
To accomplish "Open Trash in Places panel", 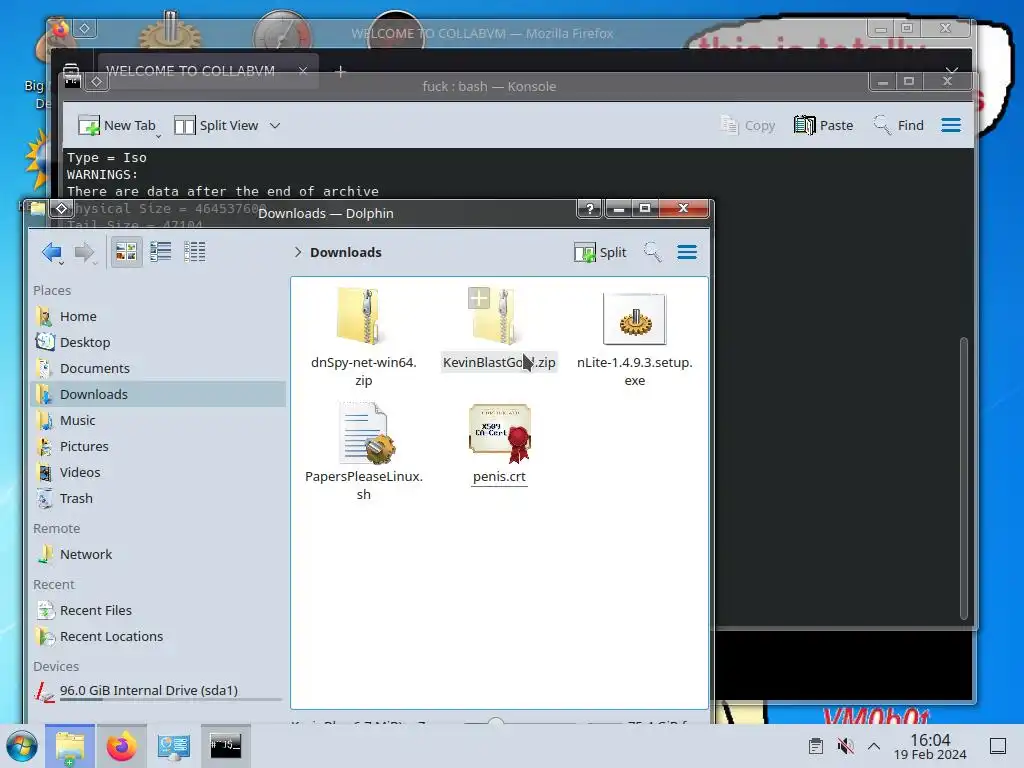I will 159,498.
